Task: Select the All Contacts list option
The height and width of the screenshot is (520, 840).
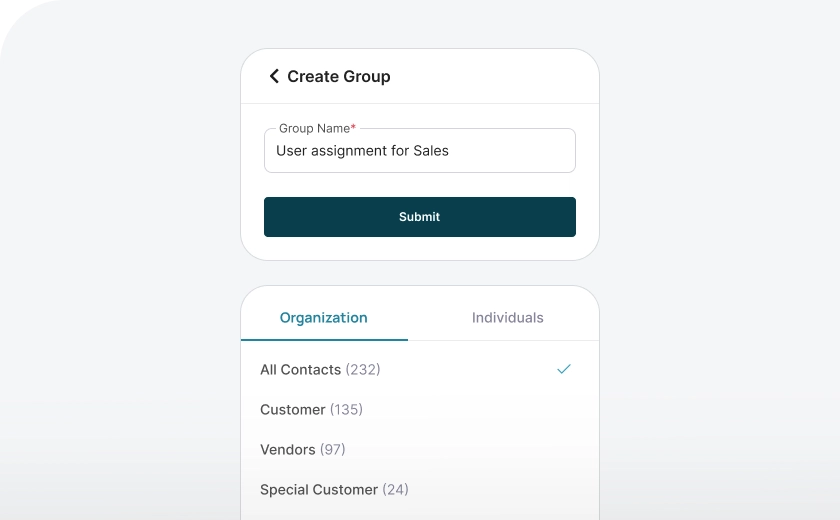Action: pyautogui.click(x=301, y=370)
